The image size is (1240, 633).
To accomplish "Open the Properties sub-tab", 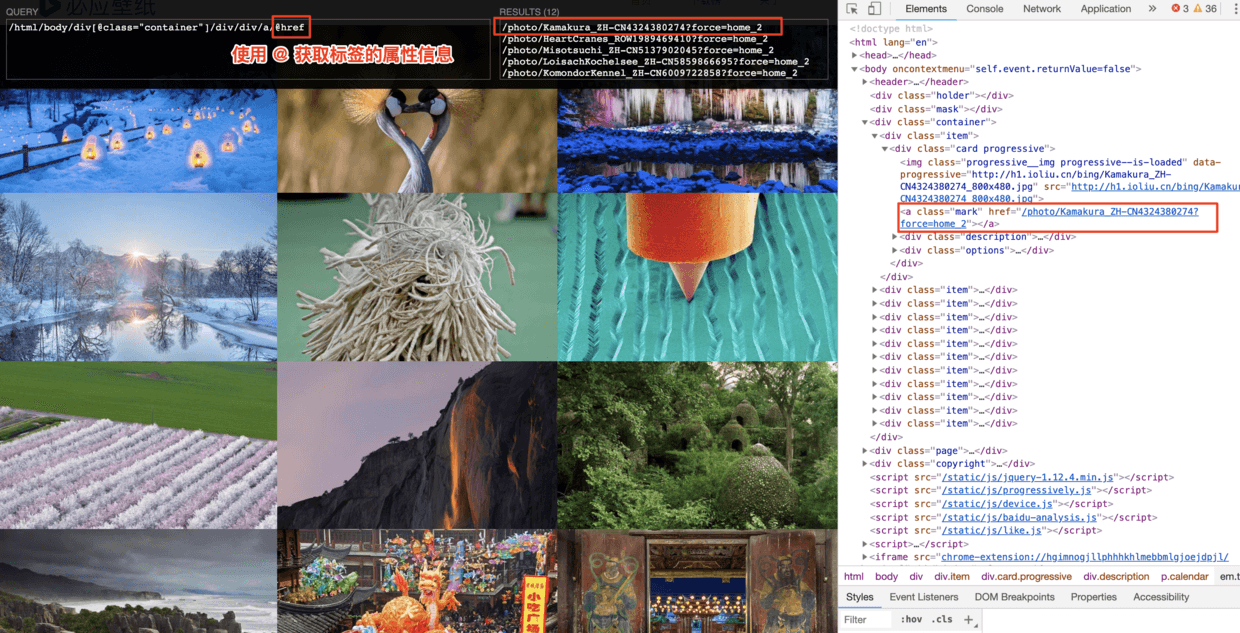I will [x=1094, y=597].
